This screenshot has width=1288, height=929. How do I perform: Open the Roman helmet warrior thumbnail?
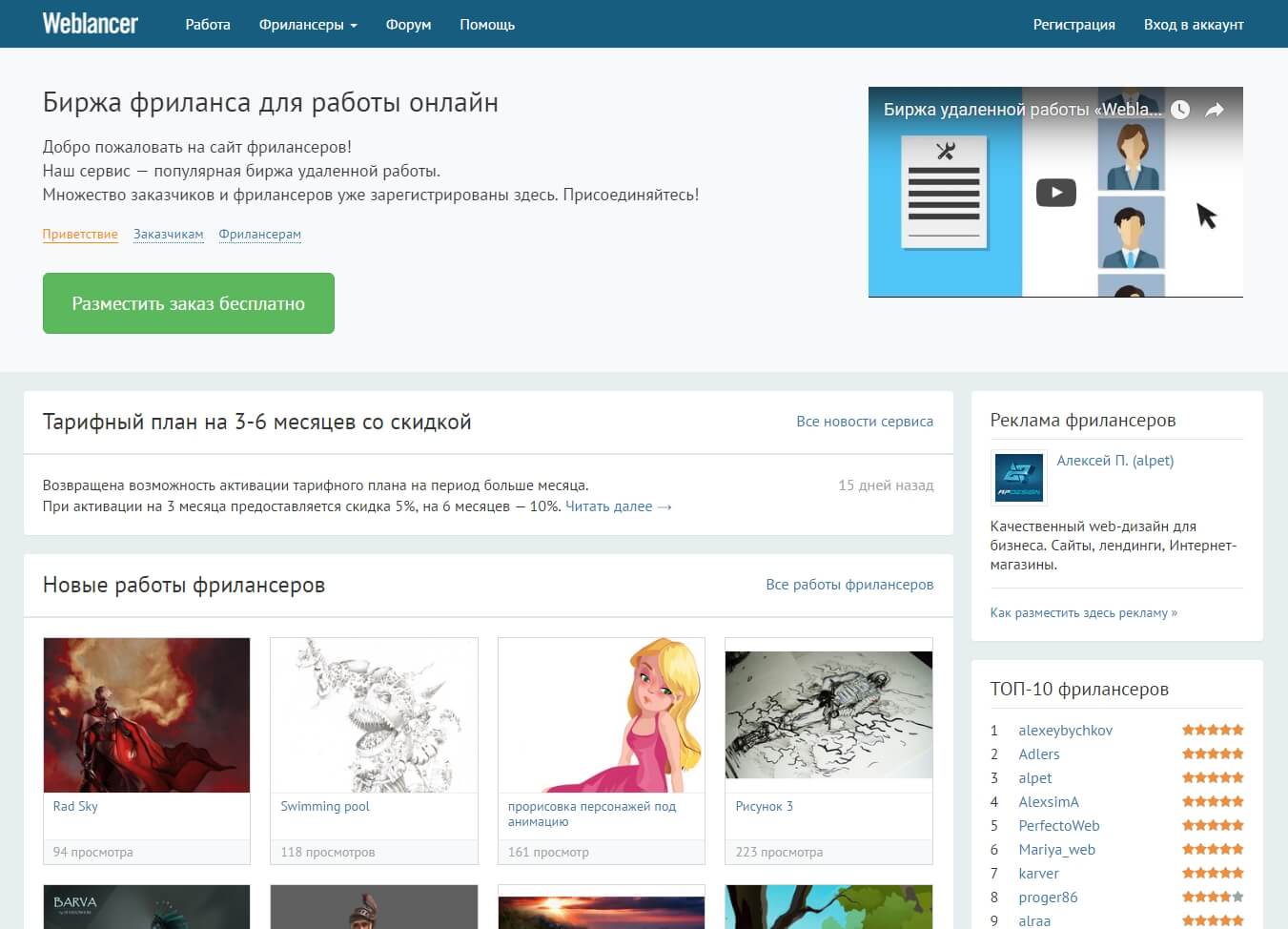[375, 907]
